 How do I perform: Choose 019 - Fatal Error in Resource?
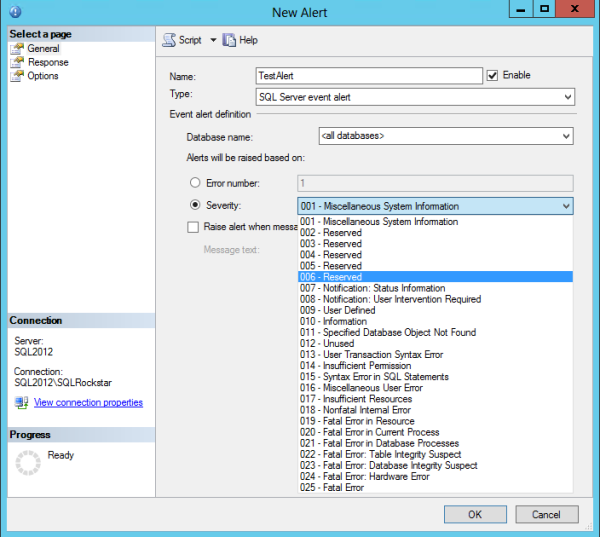pos(435,421)
